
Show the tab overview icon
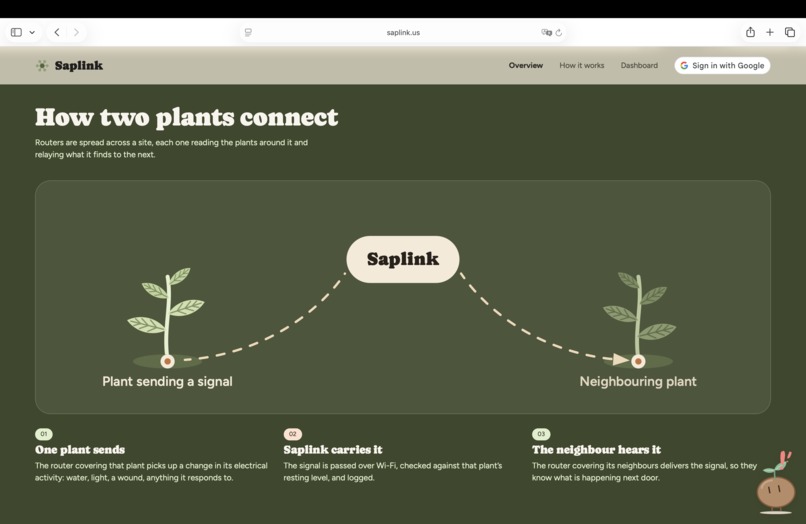point(790,32)
